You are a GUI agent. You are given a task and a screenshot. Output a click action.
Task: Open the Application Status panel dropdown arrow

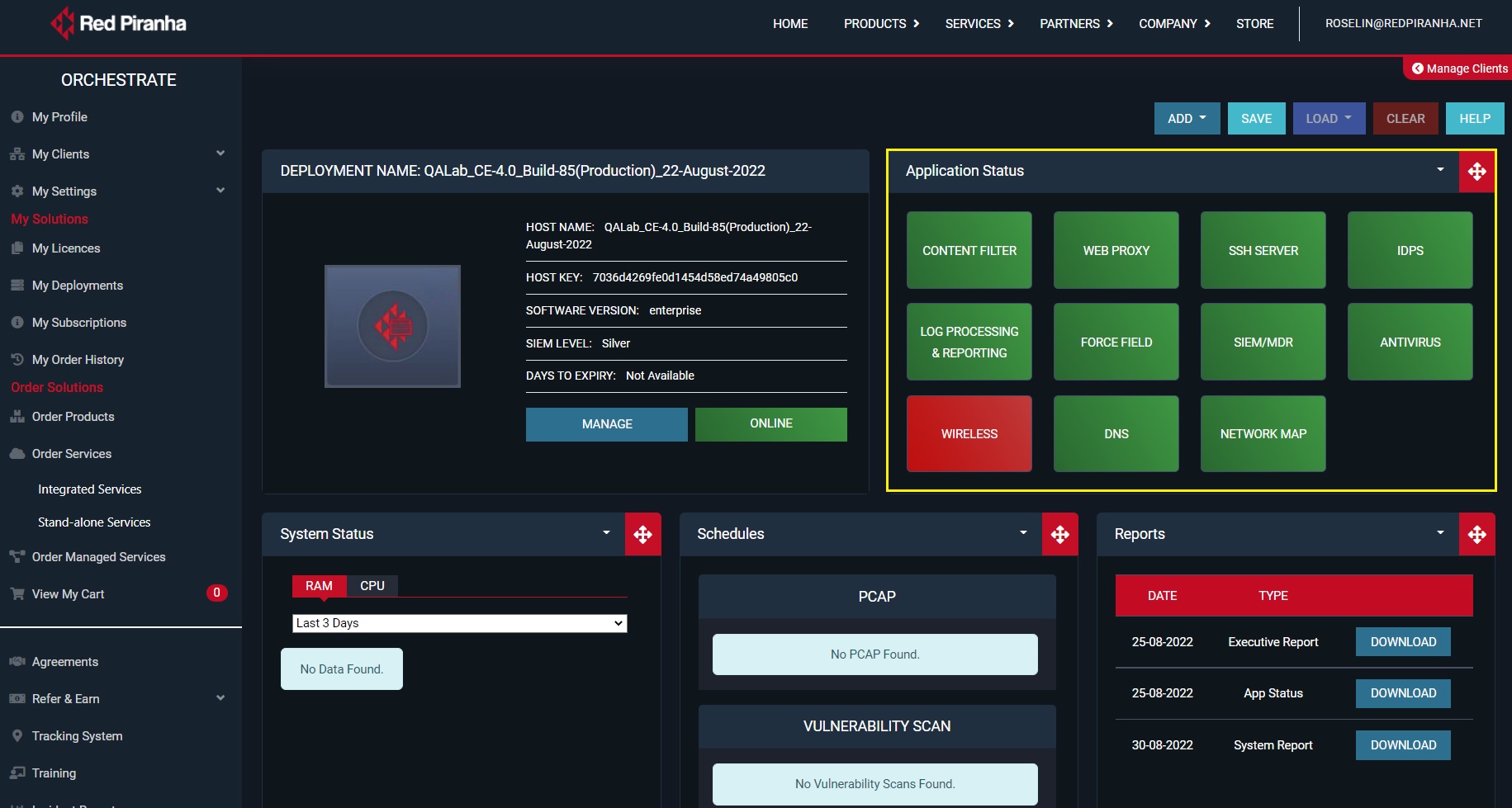coord(1440,170)
